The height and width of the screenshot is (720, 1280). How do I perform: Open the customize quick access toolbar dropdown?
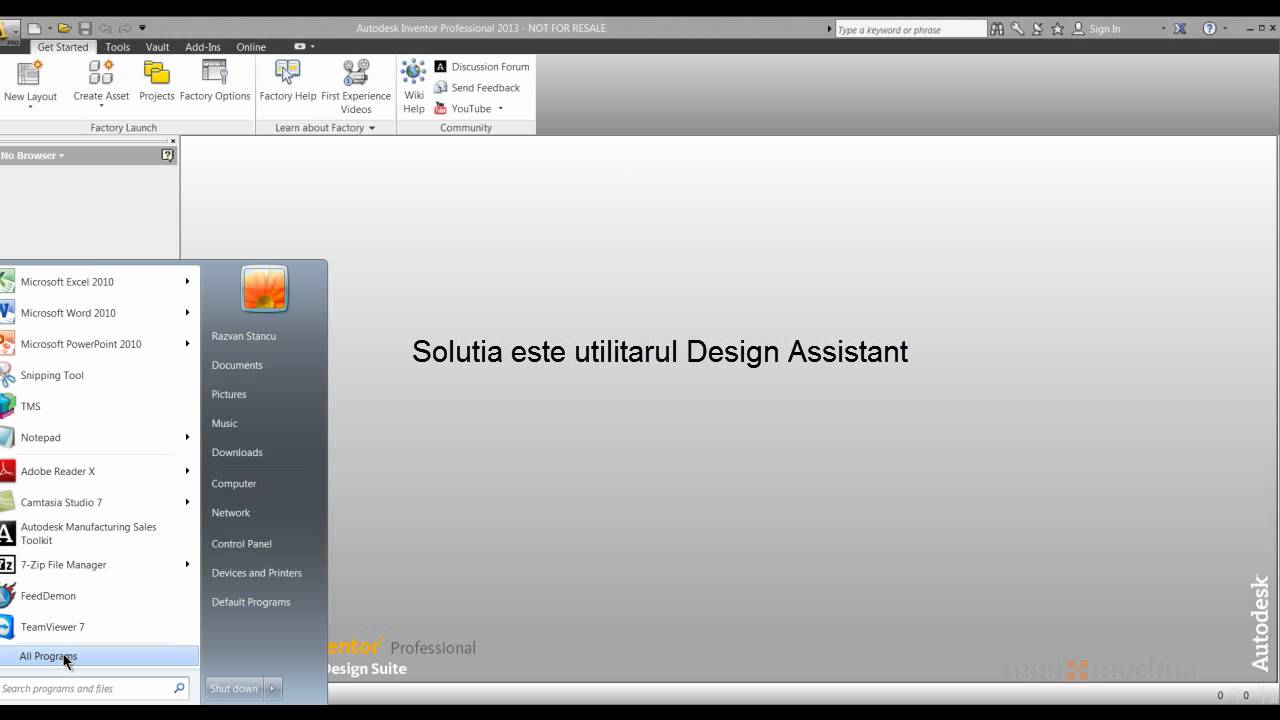(x=142, y=28)
